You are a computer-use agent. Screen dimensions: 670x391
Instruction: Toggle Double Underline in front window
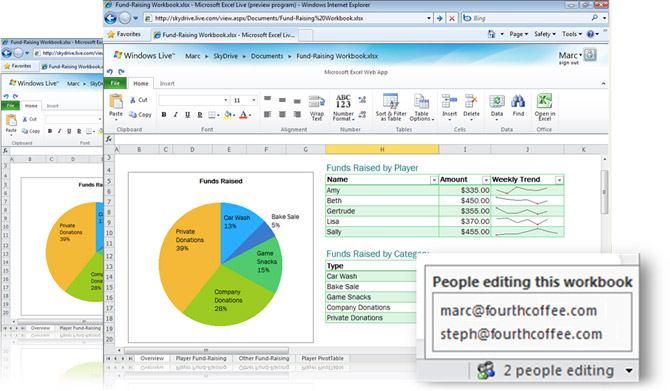[x=200, y=115]
